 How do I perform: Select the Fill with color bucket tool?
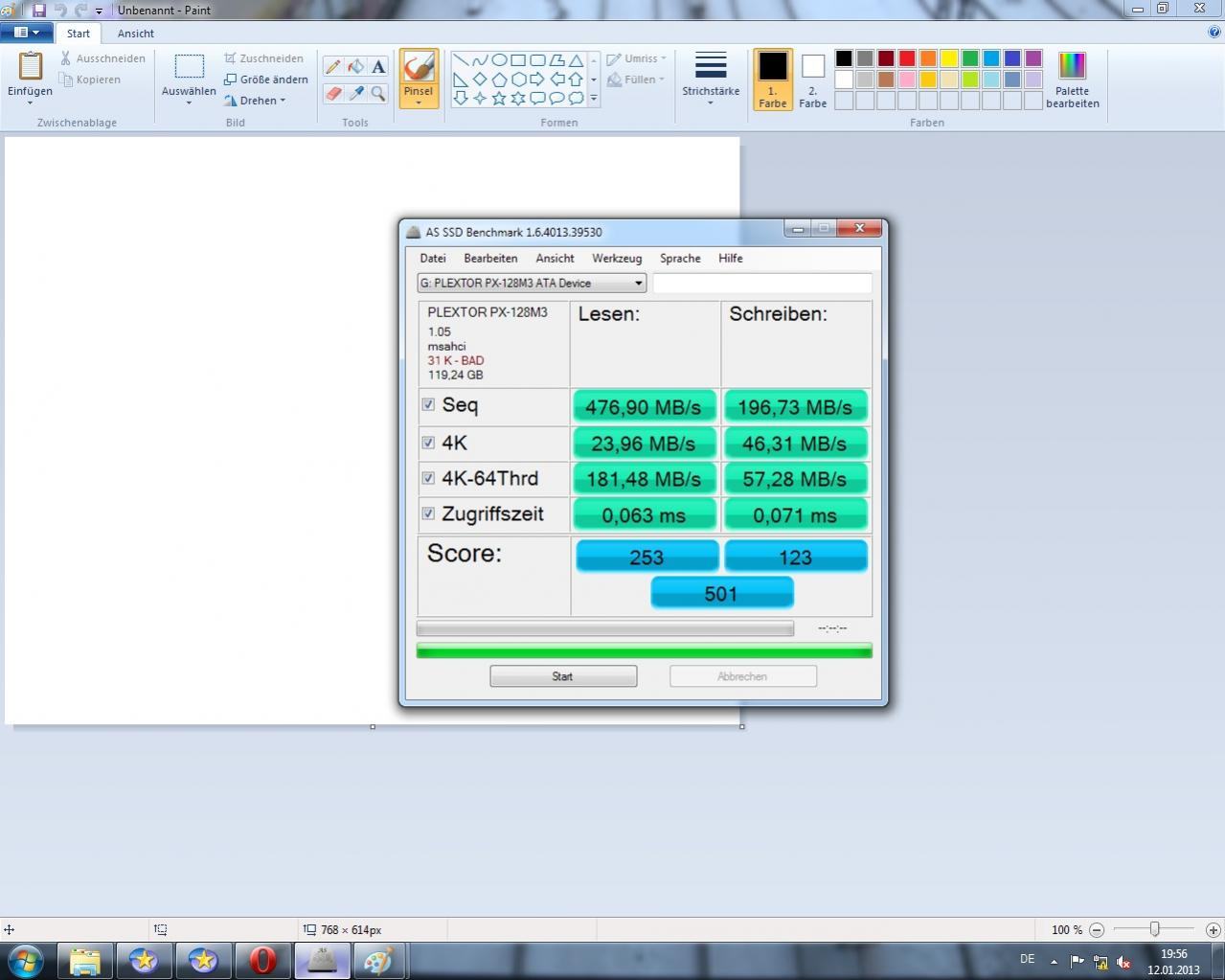[x=355, y=67]
